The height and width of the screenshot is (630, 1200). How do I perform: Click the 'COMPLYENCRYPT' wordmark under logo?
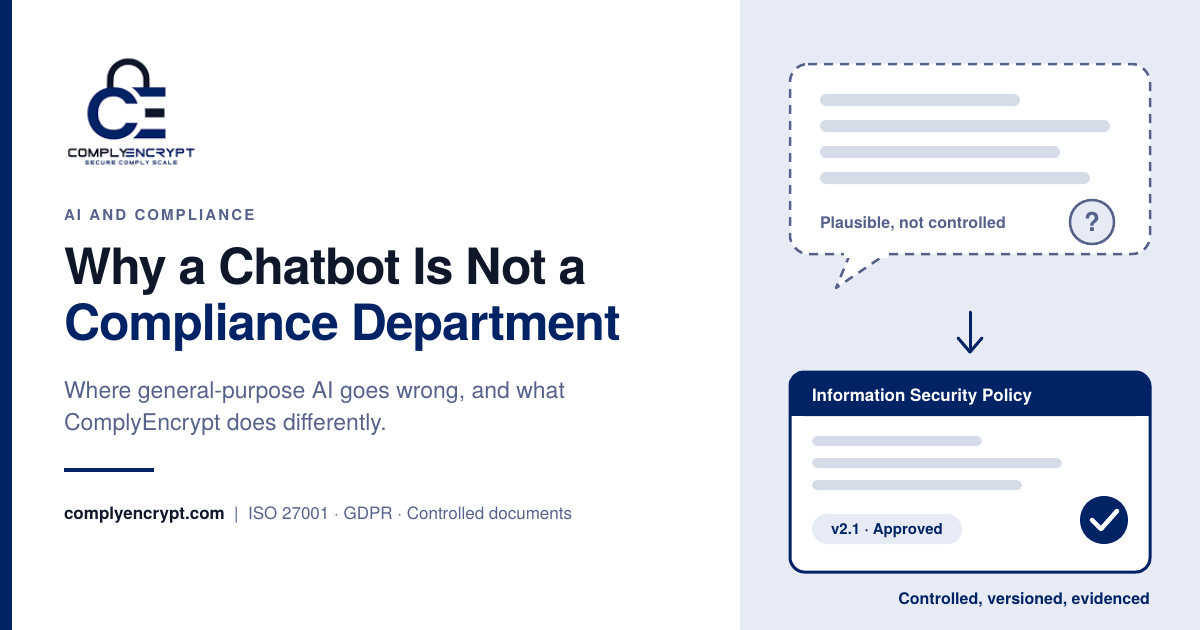coord(131,152)
